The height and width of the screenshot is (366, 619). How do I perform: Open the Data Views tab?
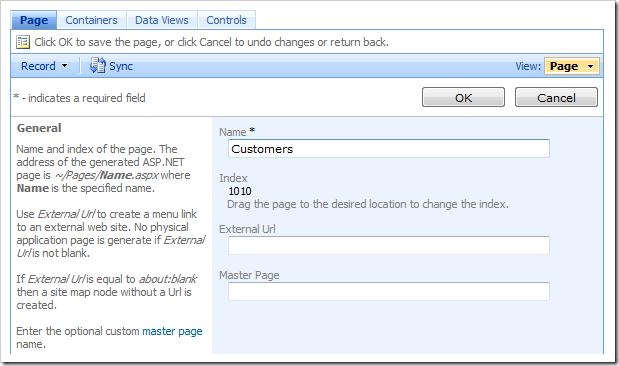coord(162,20)
